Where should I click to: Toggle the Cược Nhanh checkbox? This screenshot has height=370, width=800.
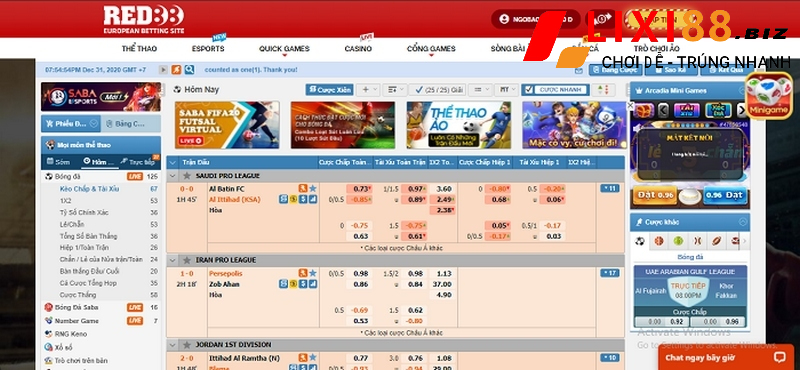(x=529, y=90)
